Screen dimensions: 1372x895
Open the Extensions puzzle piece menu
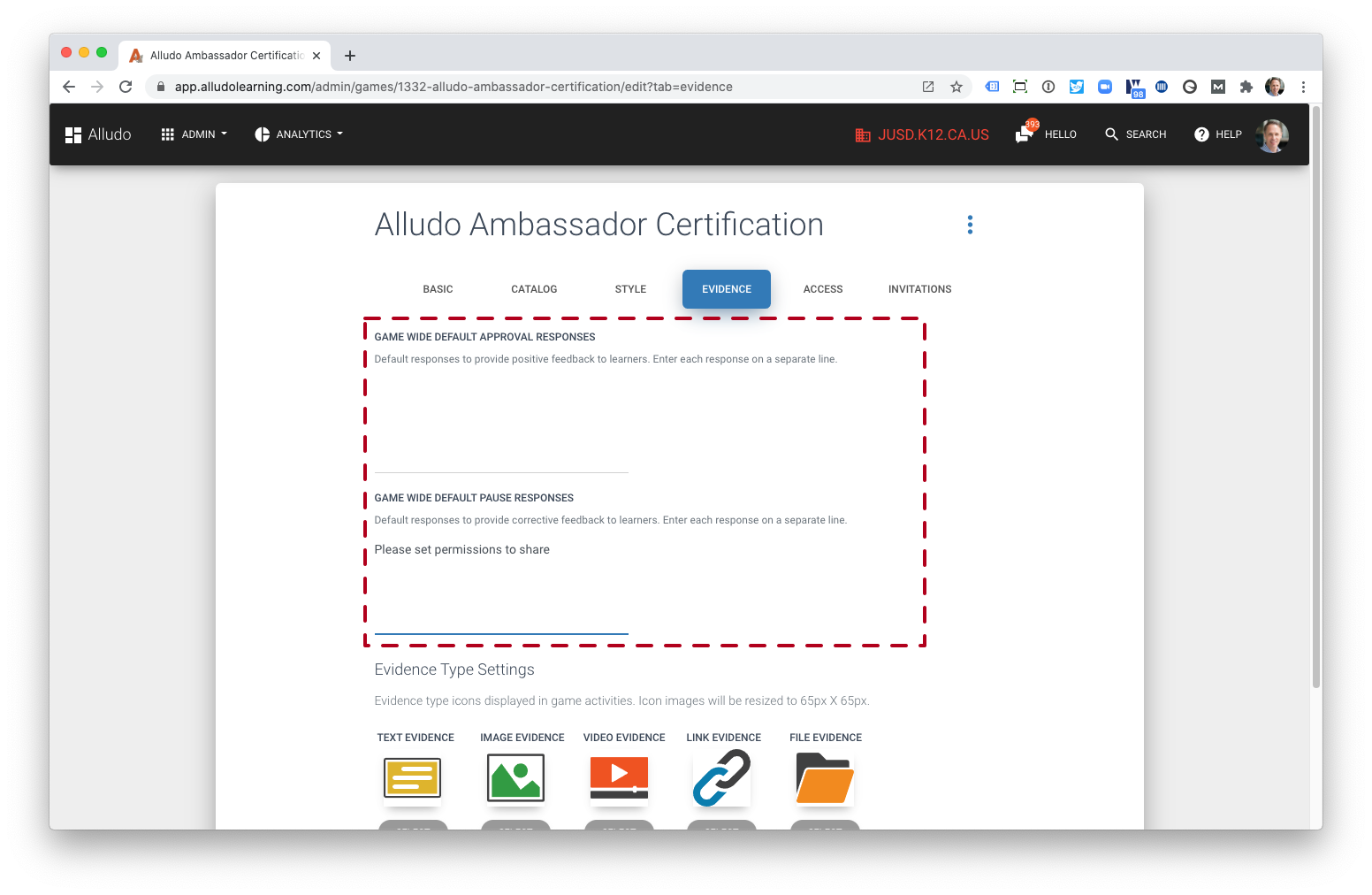[1246, 87]
